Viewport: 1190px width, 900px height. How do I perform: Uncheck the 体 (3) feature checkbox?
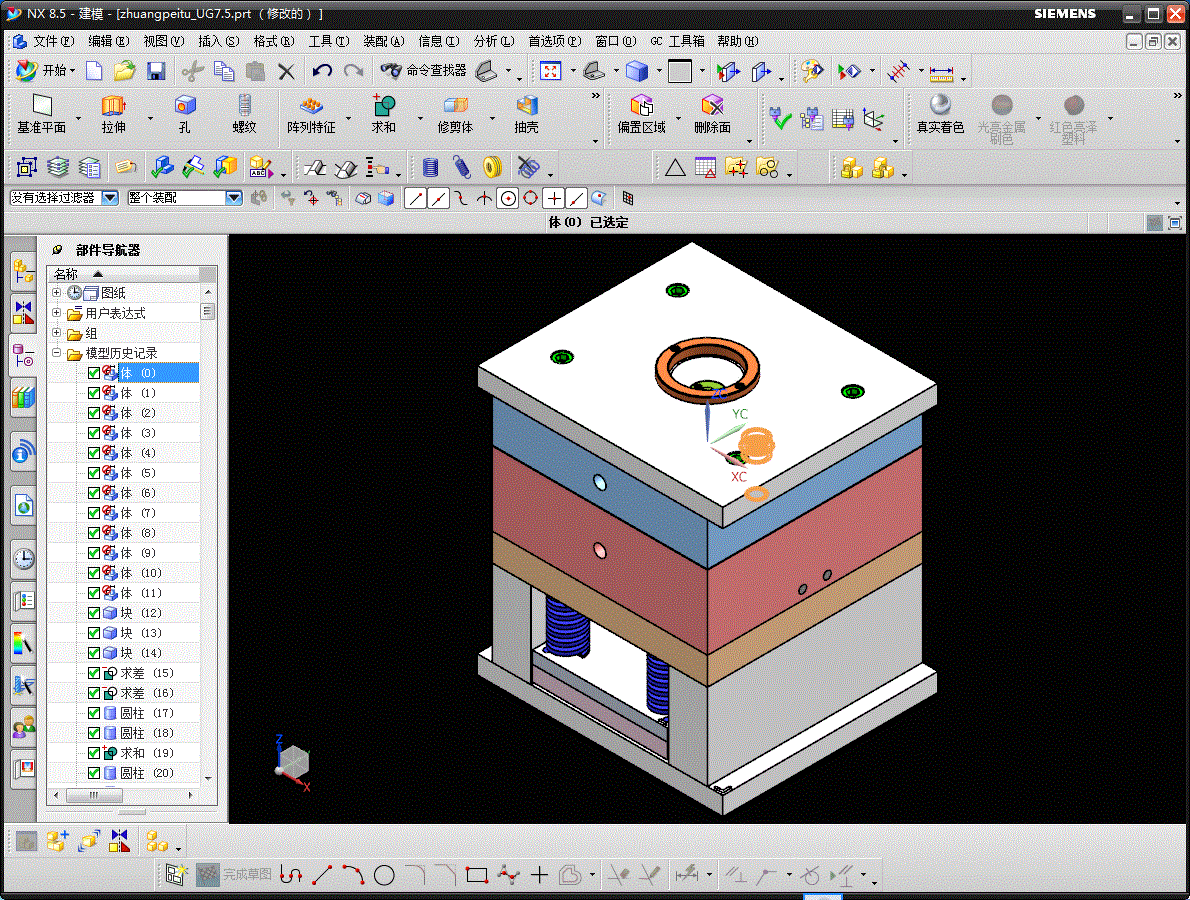click(94, 433)
